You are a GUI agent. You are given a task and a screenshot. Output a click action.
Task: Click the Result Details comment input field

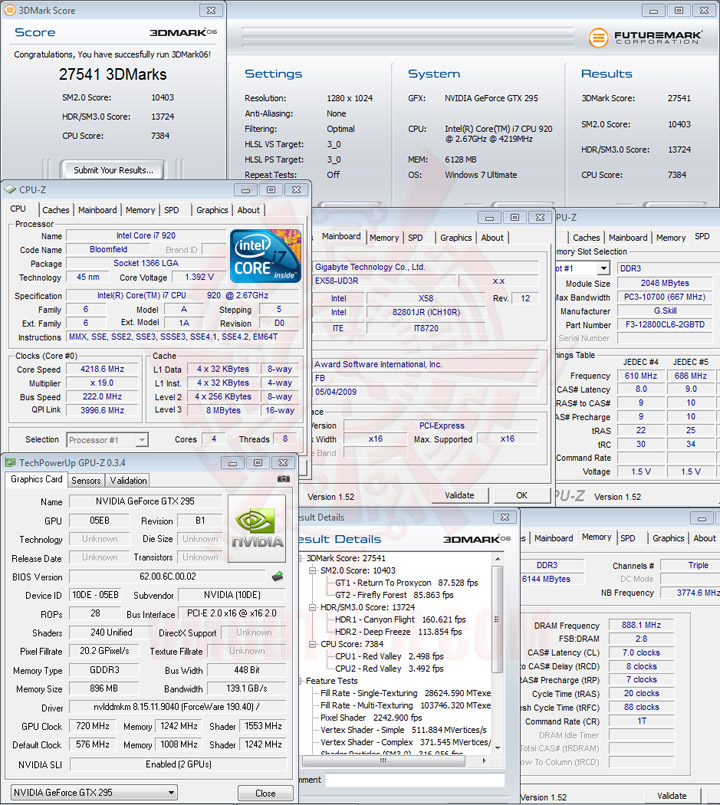coord(415,780)
